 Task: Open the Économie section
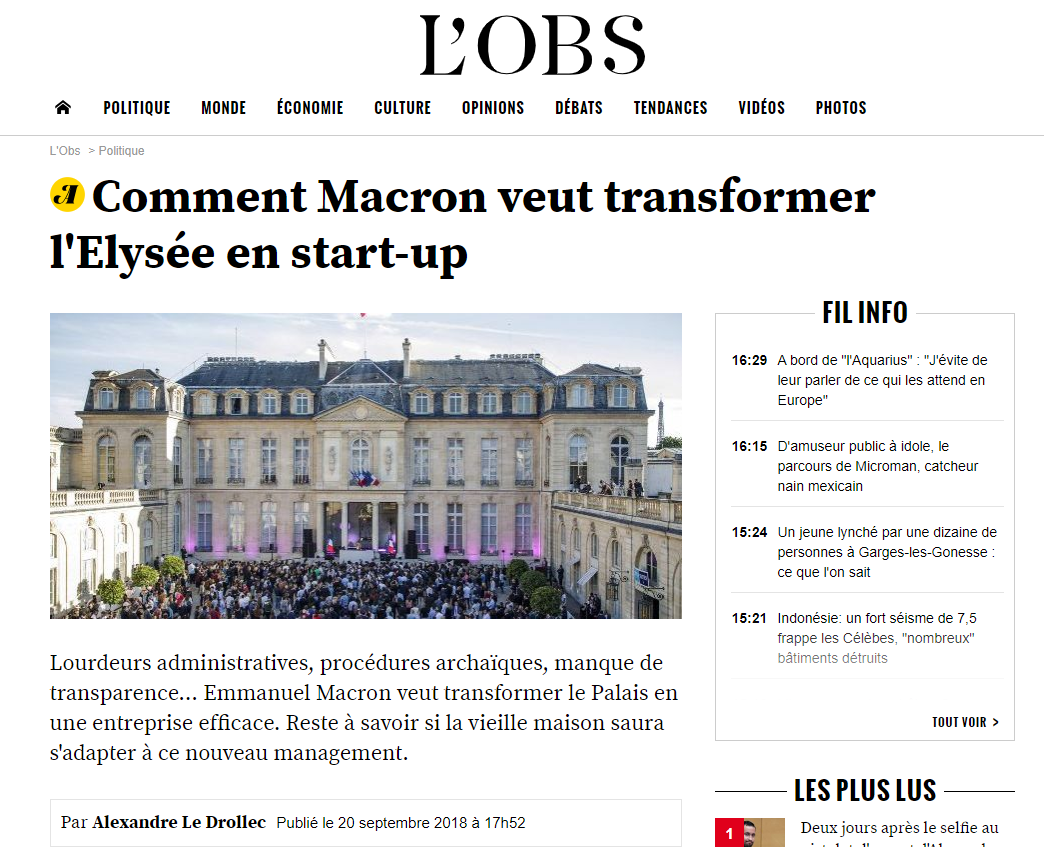[310, 108]
